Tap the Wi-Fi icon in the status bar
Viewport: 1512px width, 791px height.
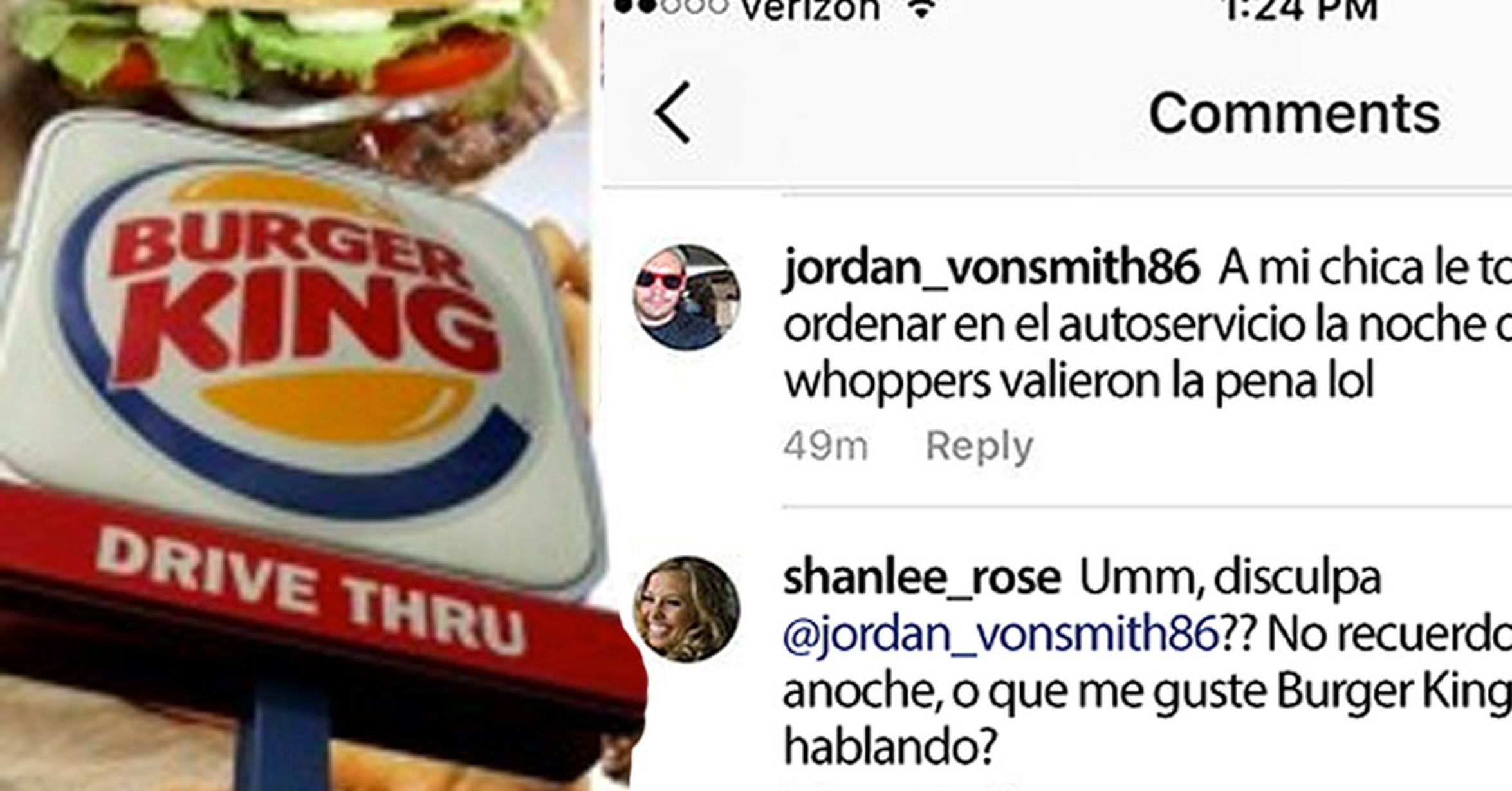[922, 9]
